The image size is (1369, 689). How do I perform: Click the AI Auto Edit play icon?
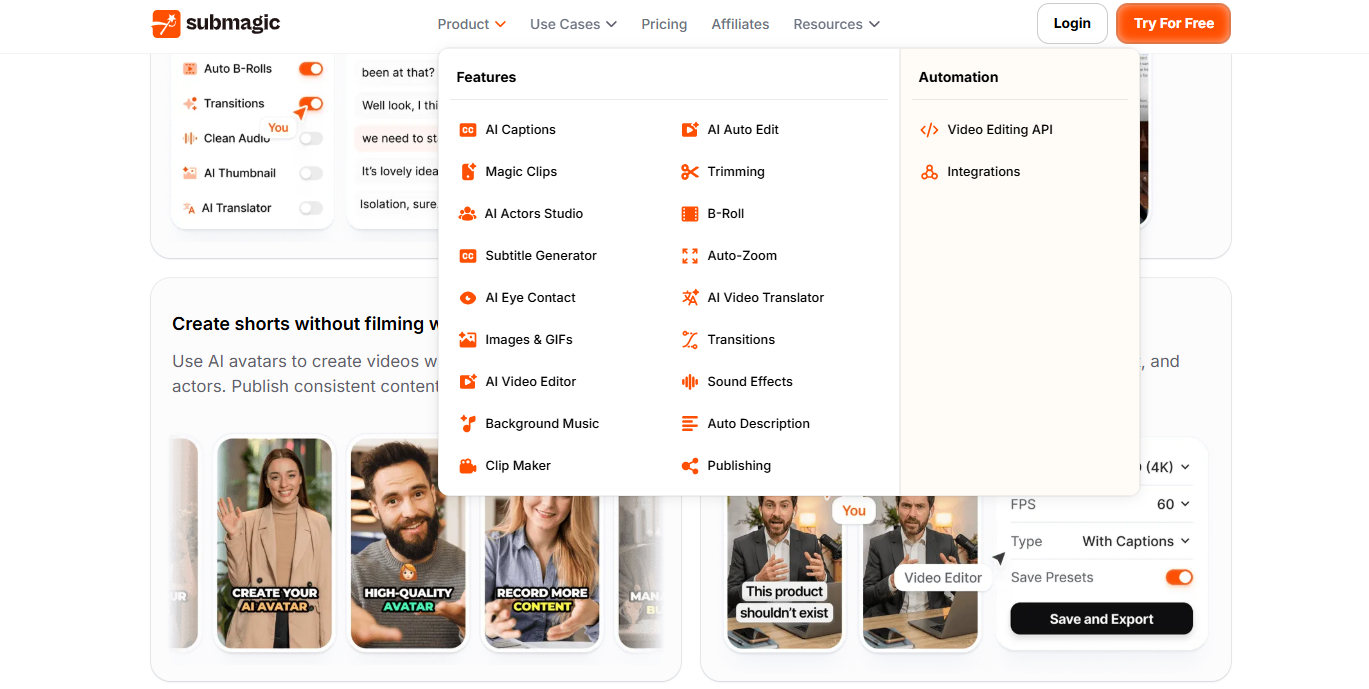[690, 130]
